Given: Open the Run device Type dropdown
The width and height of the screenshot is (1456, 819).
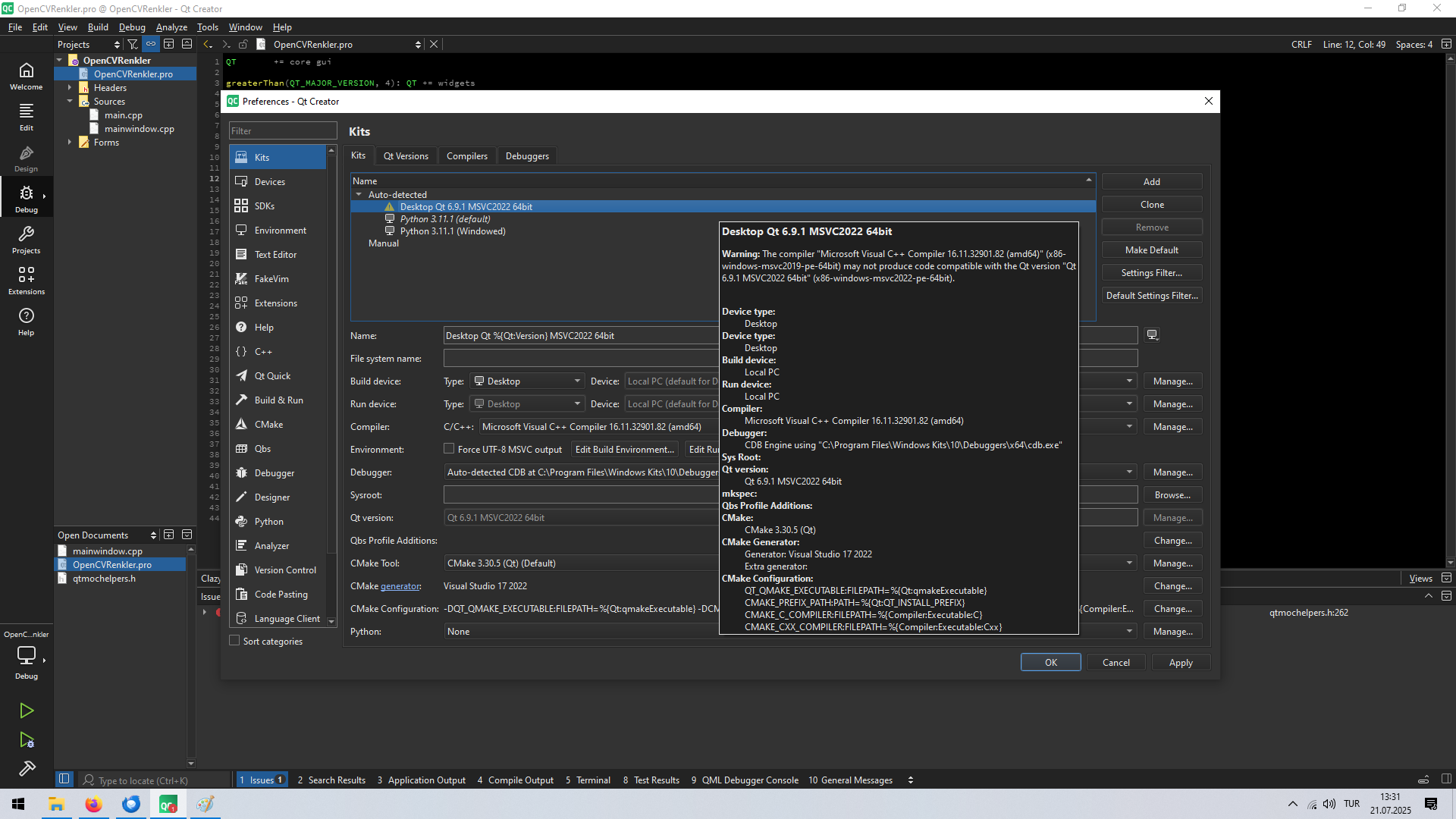Looking at the screenshot, I should [527, 403].
